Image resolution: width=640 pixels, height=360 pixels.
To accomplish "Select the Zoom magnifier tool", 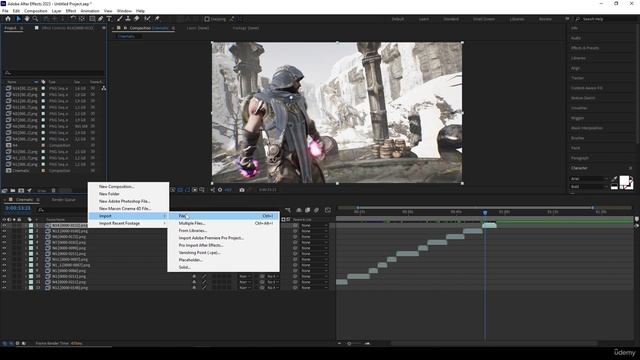I will [36, 19].
